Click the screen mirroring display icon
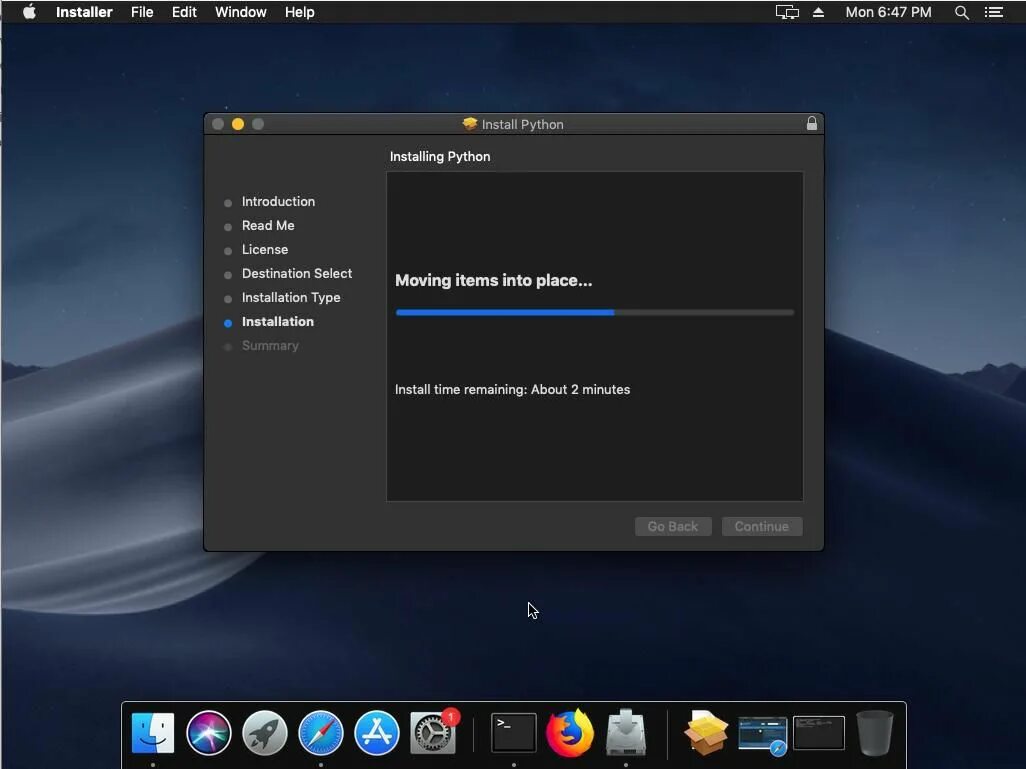 tap(787, 12)
